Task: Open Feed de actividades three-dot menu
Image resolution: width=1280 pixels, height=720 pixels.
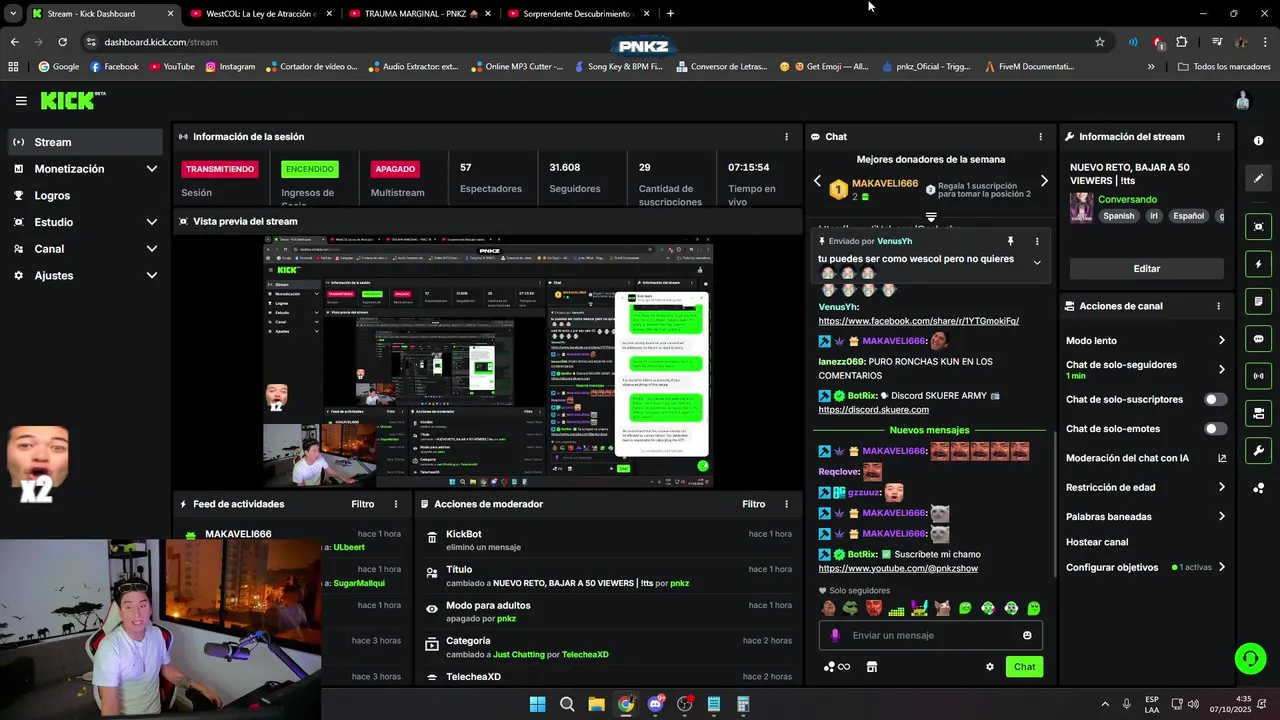Action: [x=396, y=504]
